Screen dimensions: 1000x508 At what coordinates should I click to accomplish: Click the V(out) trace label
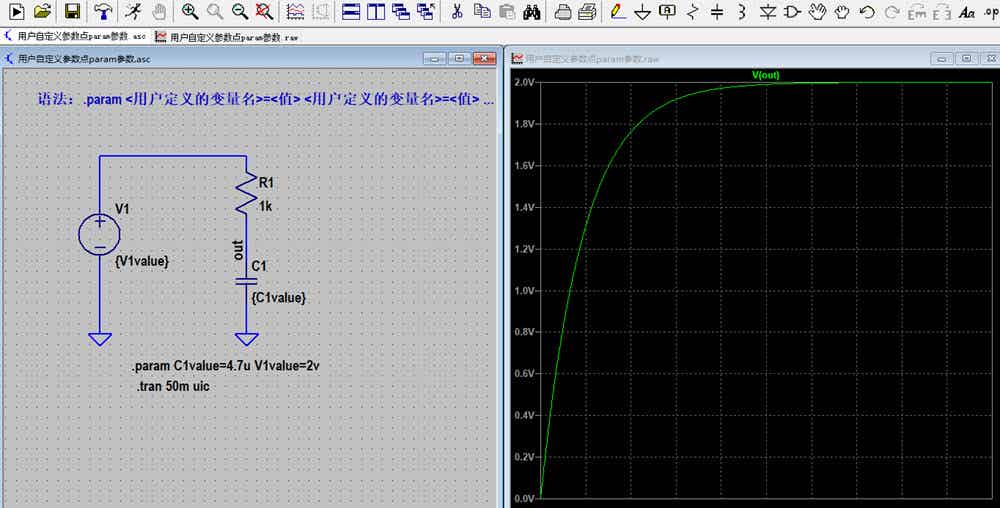coord(765,75)
